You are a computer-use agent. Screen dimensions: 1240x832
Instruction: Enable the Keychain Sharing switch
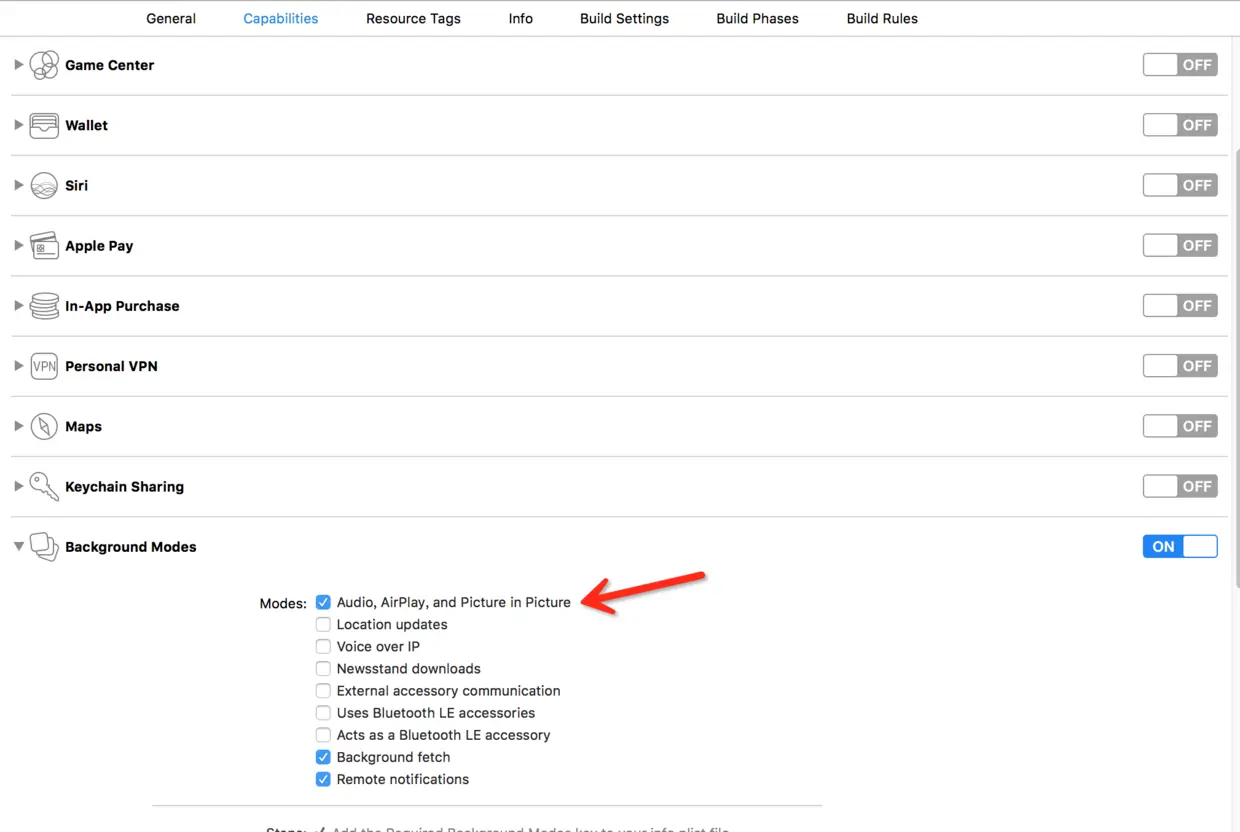[x=1180, y=486]
